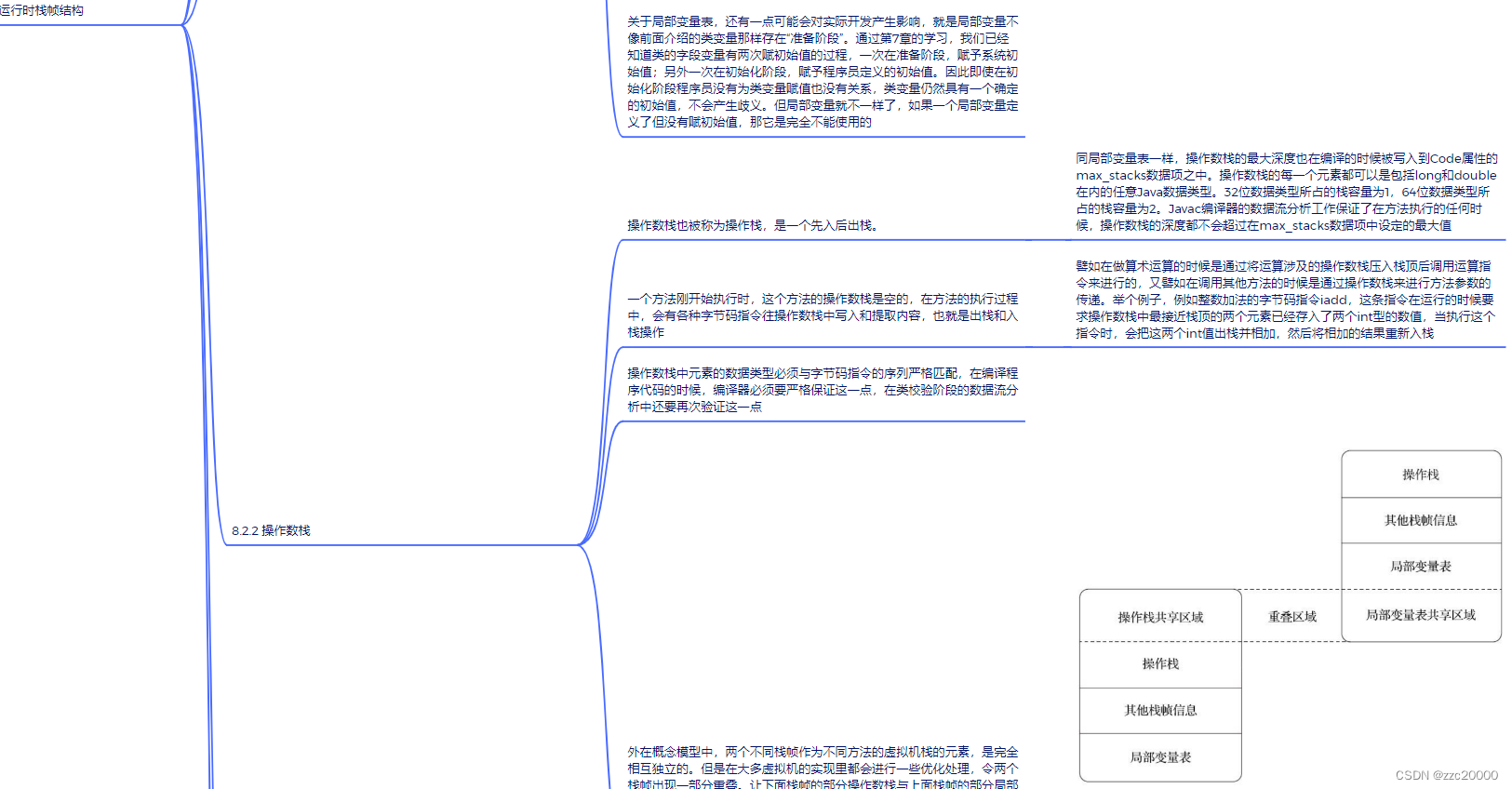Click 局部变量表 box in upper frame
The width and height of the screenshot is (1512, 789).
coord(1421,566)
